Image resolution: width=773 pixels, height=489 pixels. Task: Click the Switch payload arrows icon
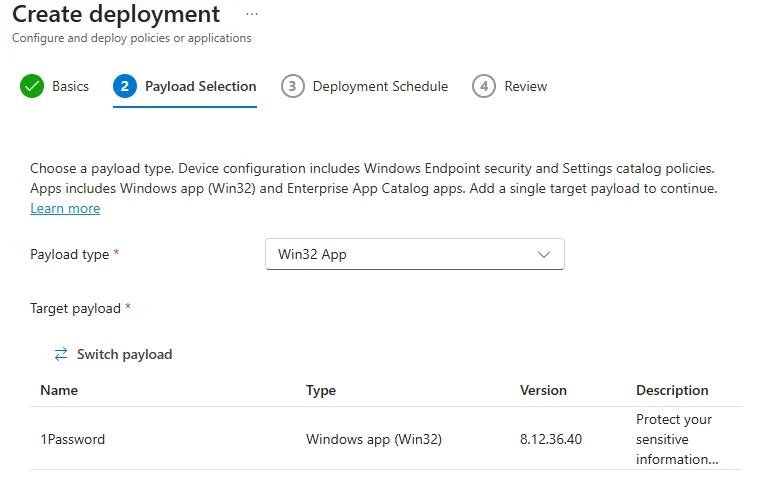(61, 354)
